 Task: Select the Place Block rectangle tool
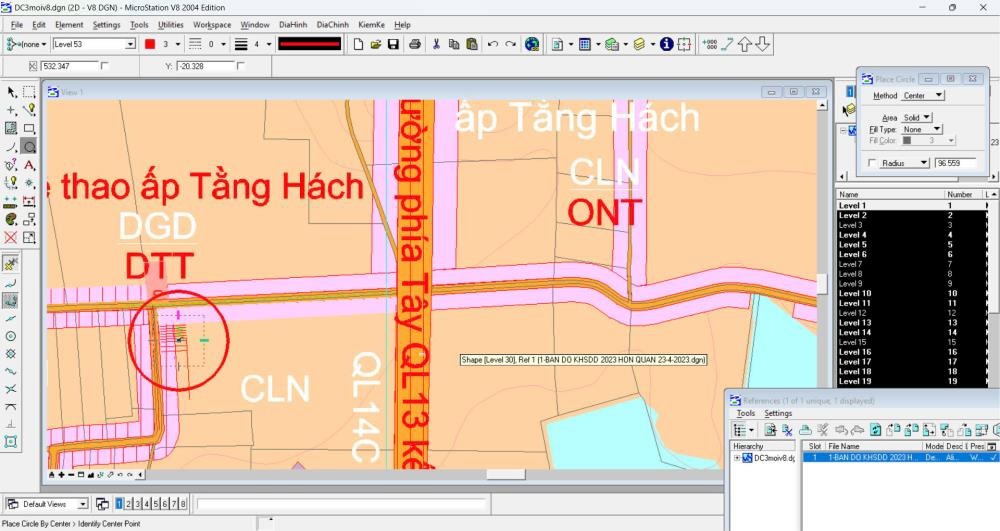(29, 128)
